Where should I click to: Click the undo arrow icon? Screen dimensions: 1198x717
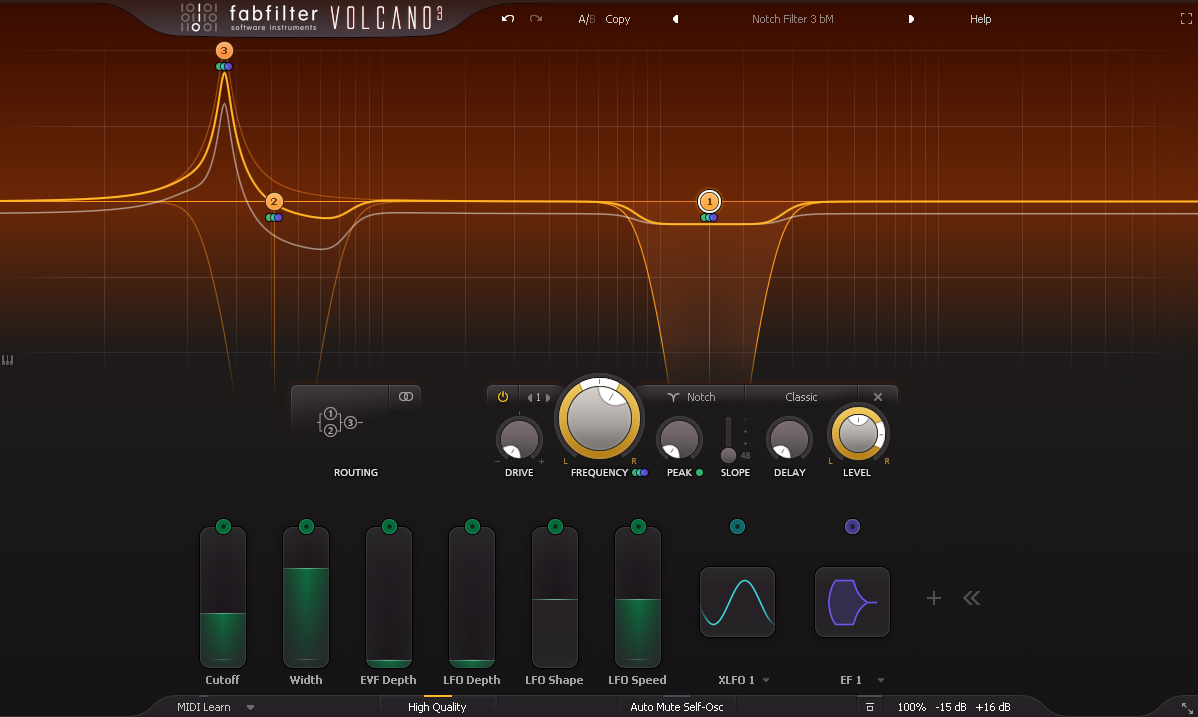[x=507, y=18]
